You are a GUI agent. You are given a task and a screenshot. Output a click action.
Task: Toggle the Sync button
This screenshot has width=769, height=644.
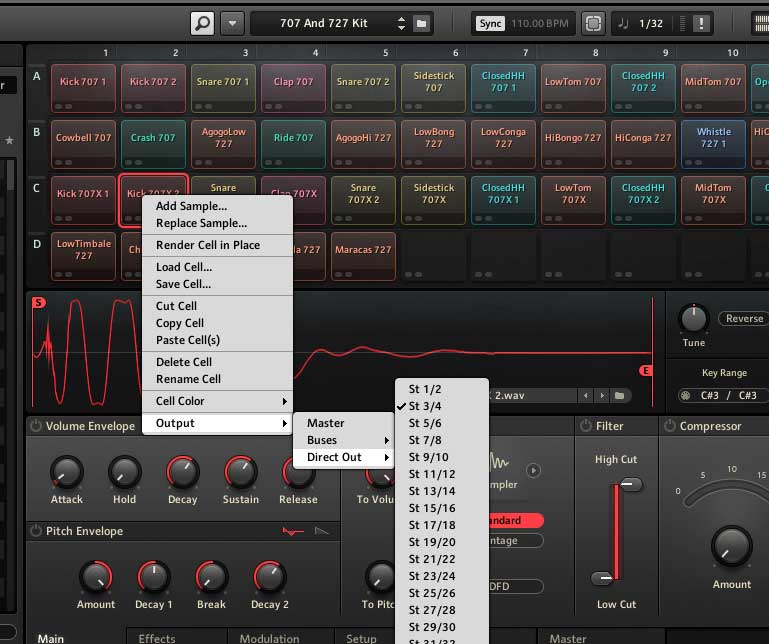point(490,24)
